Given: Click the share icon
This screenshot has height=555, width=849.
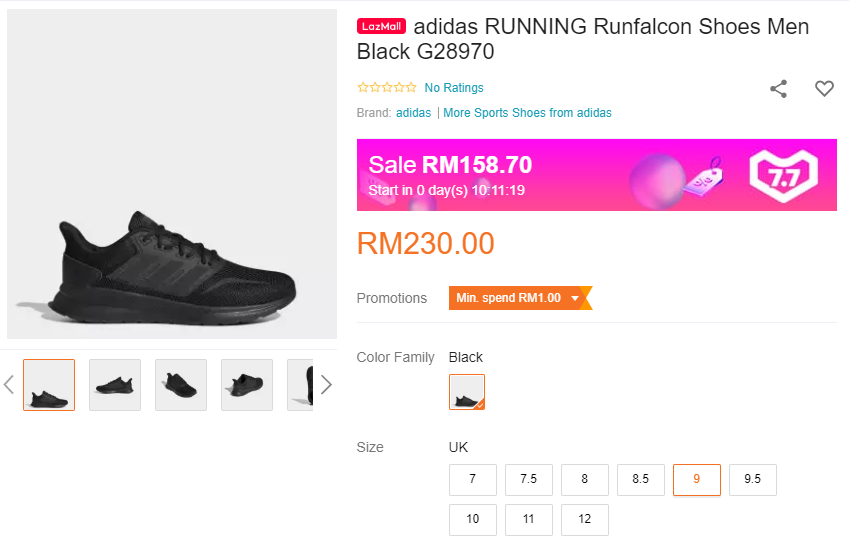Looking at the screenshot, I should 778,89.
